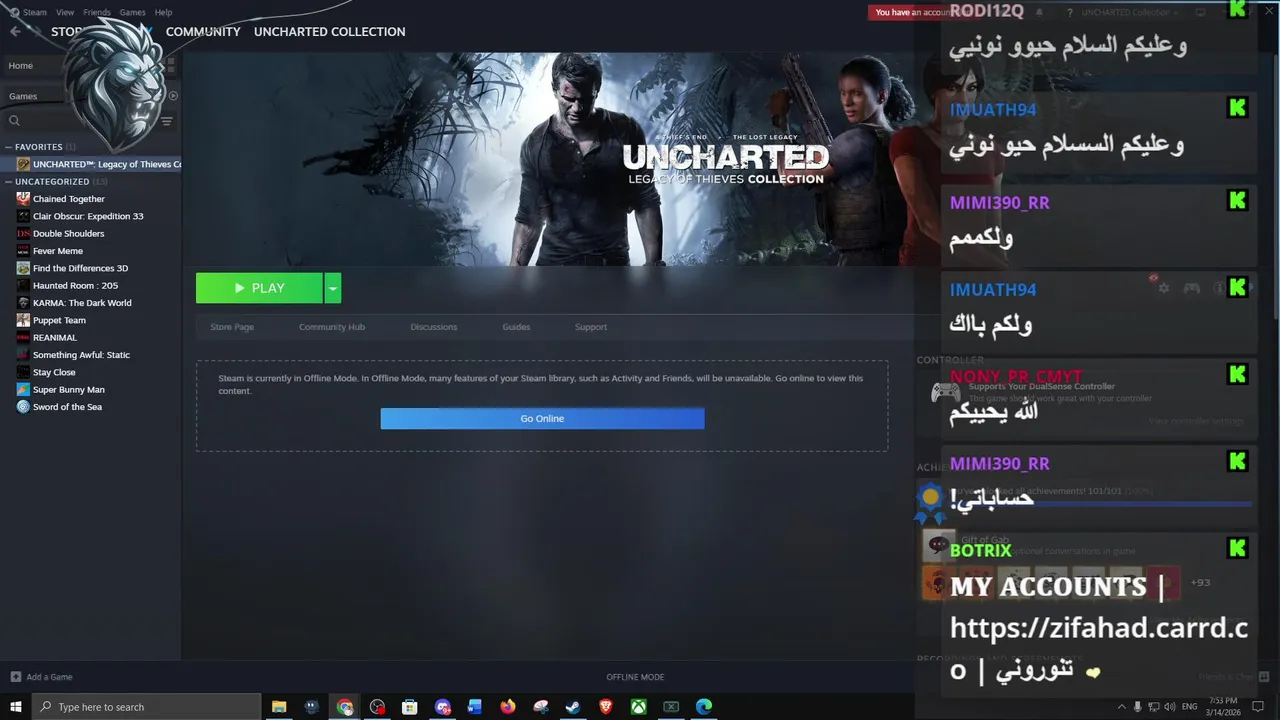Open the View menu

(65, 12)
